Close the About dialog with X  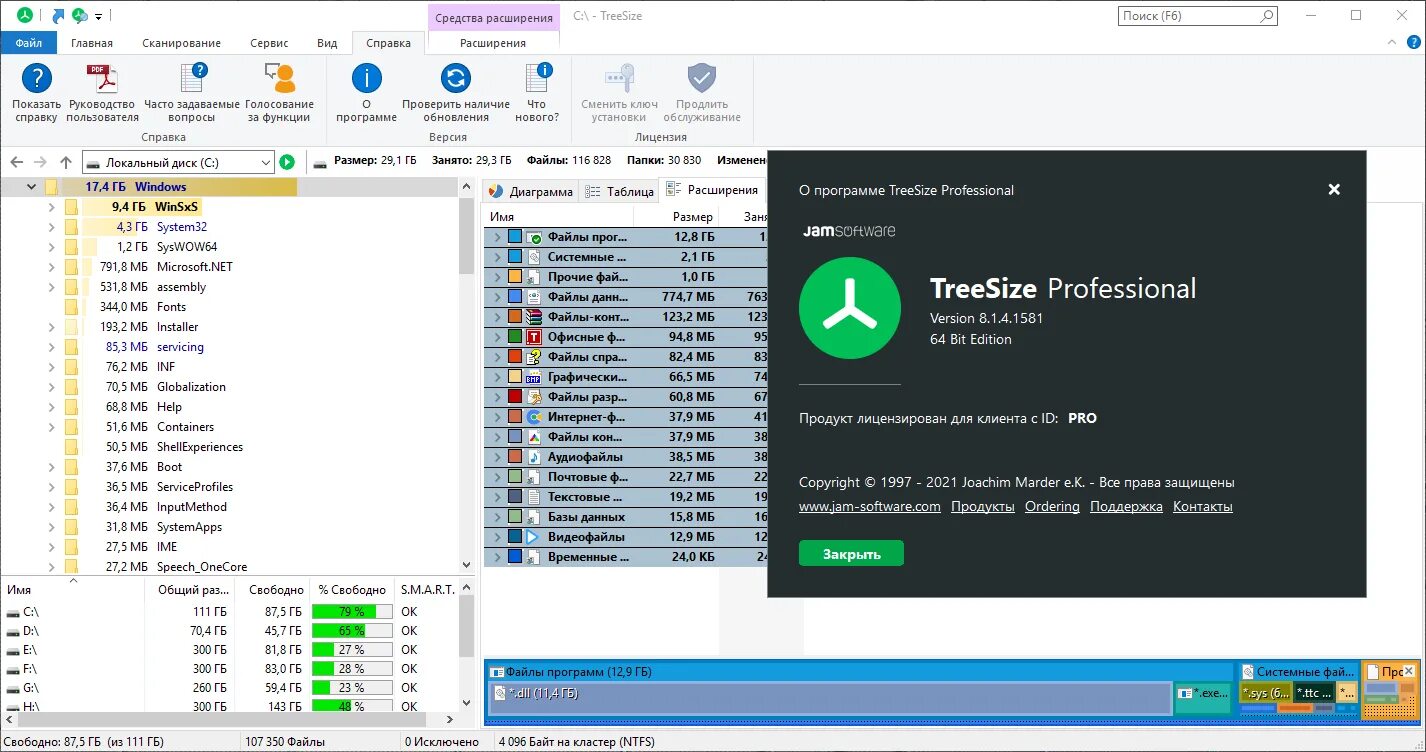click(x=1334, y=189)
